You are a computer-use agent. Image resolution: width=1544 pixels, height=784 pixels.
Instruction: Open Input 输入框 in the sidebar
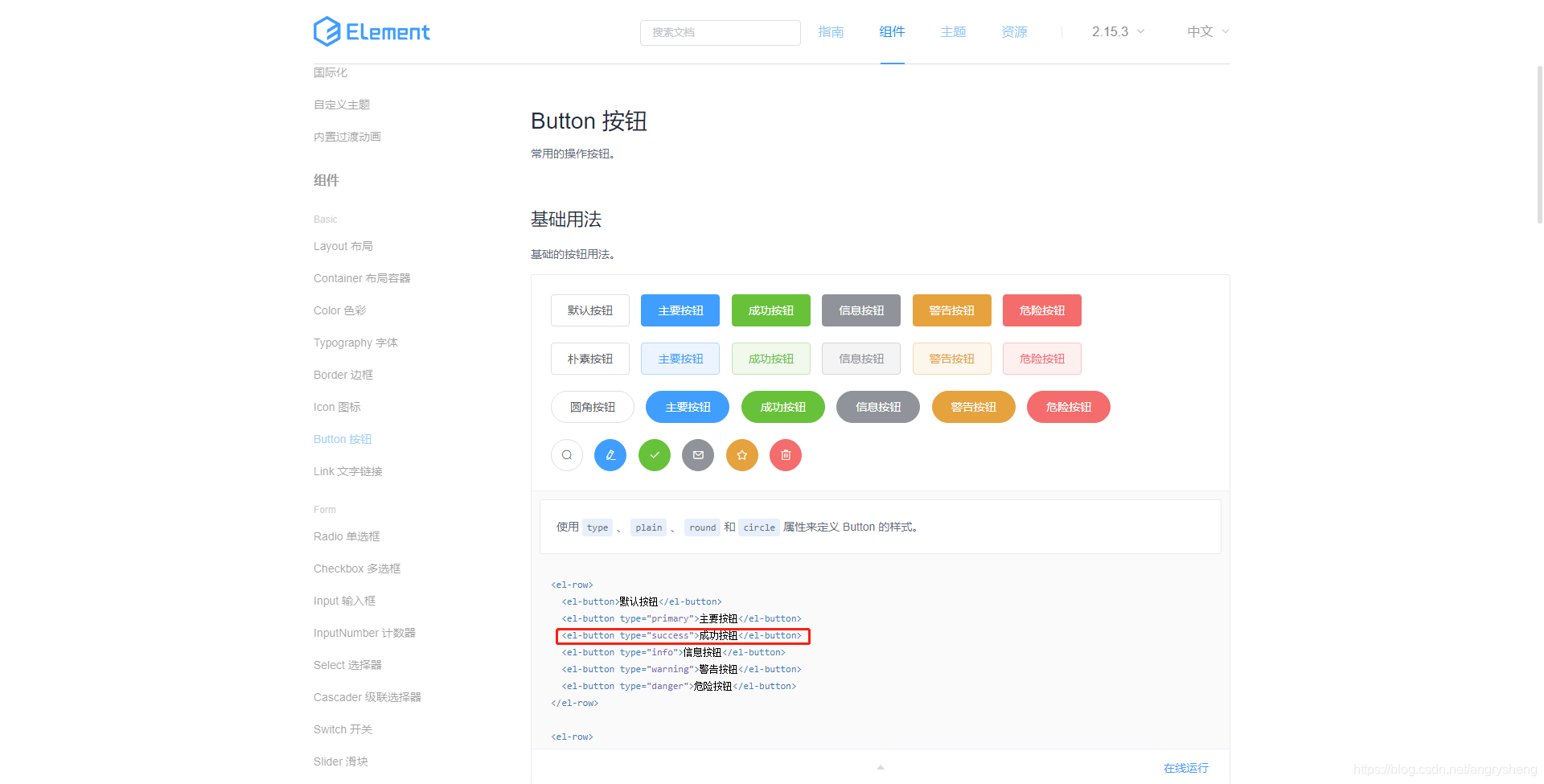[x=345, y=601]
